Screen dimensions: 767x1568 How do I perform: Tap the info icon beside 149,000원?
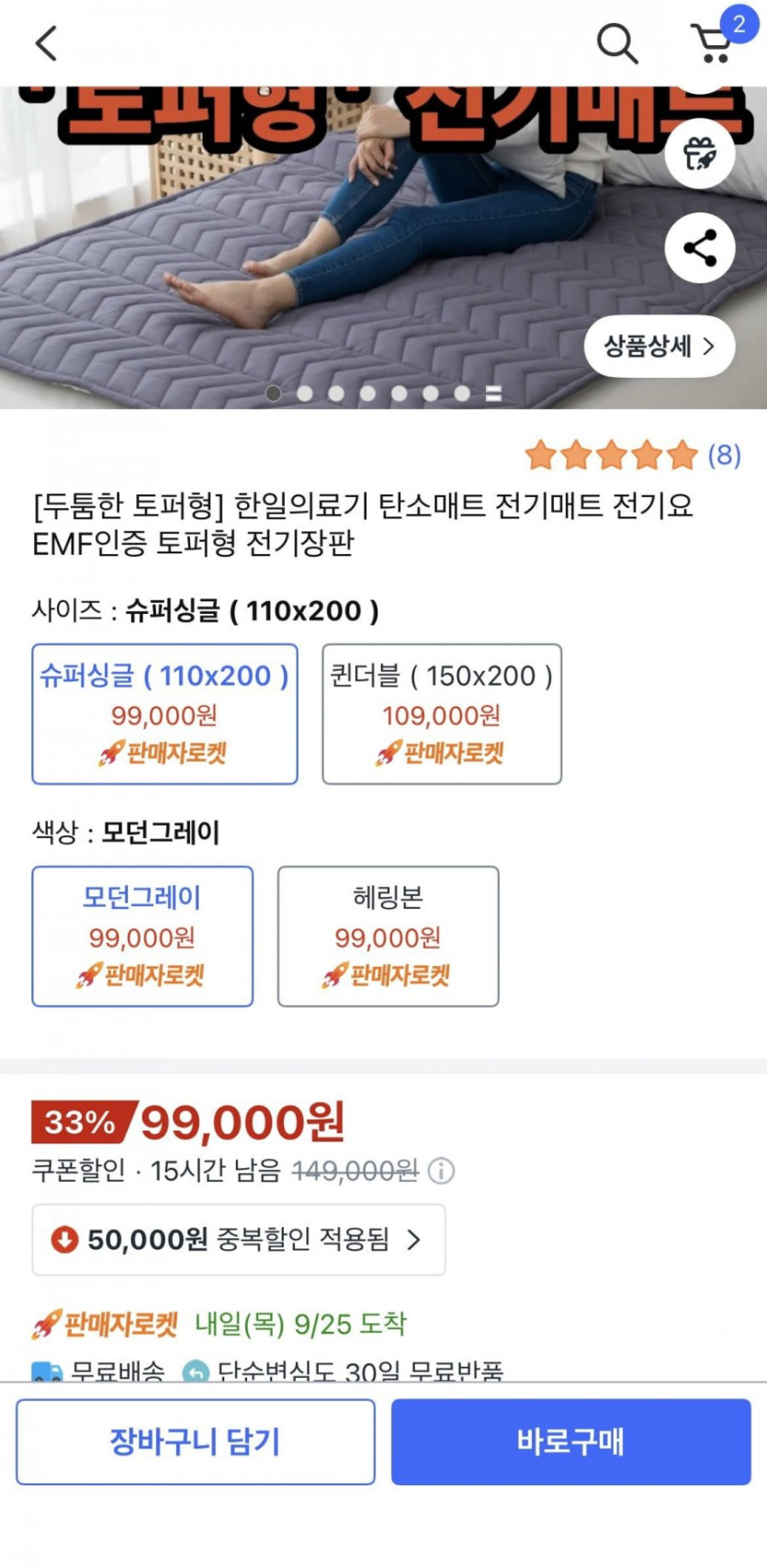(x=441, y=1171)
